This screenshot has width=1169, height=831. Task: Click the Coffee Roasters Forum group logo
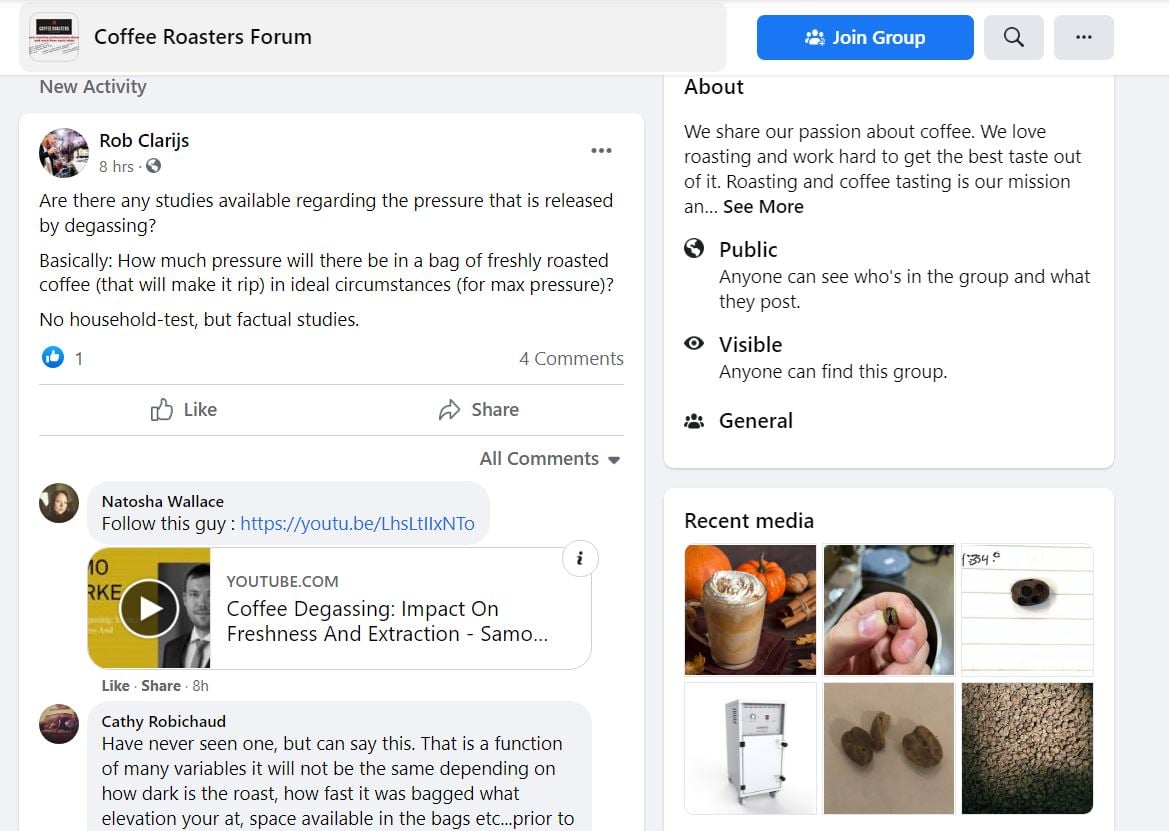[52, 37]
